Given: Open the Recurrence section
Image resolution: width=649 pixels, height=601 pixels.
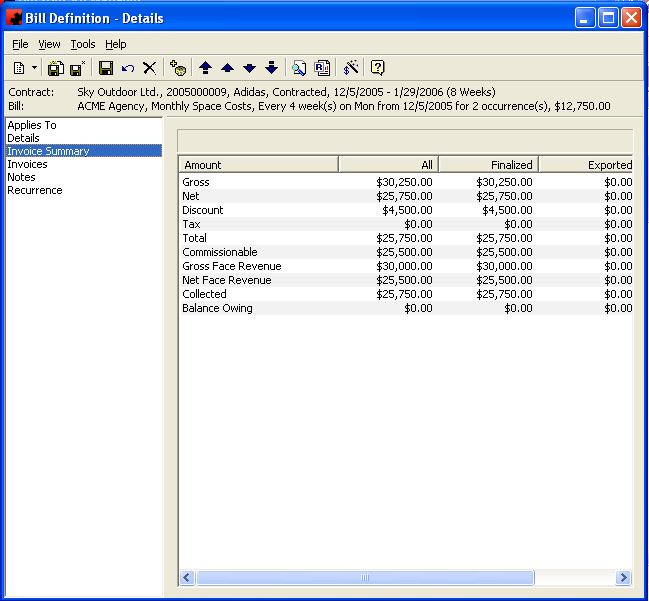Looking at the screenshot, I should pos(34,190).
